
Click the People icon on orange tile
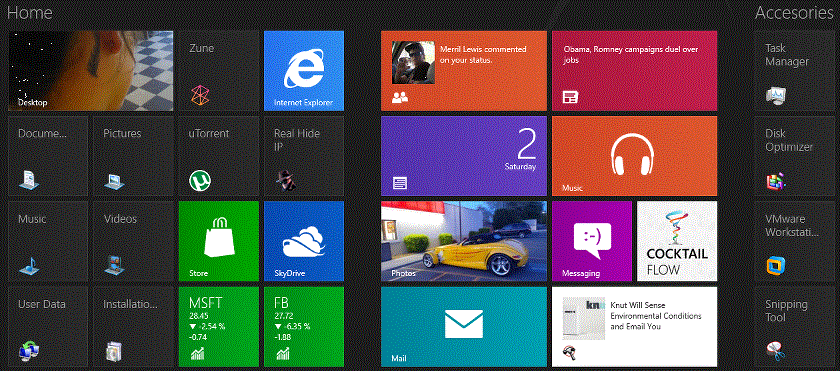400,97
